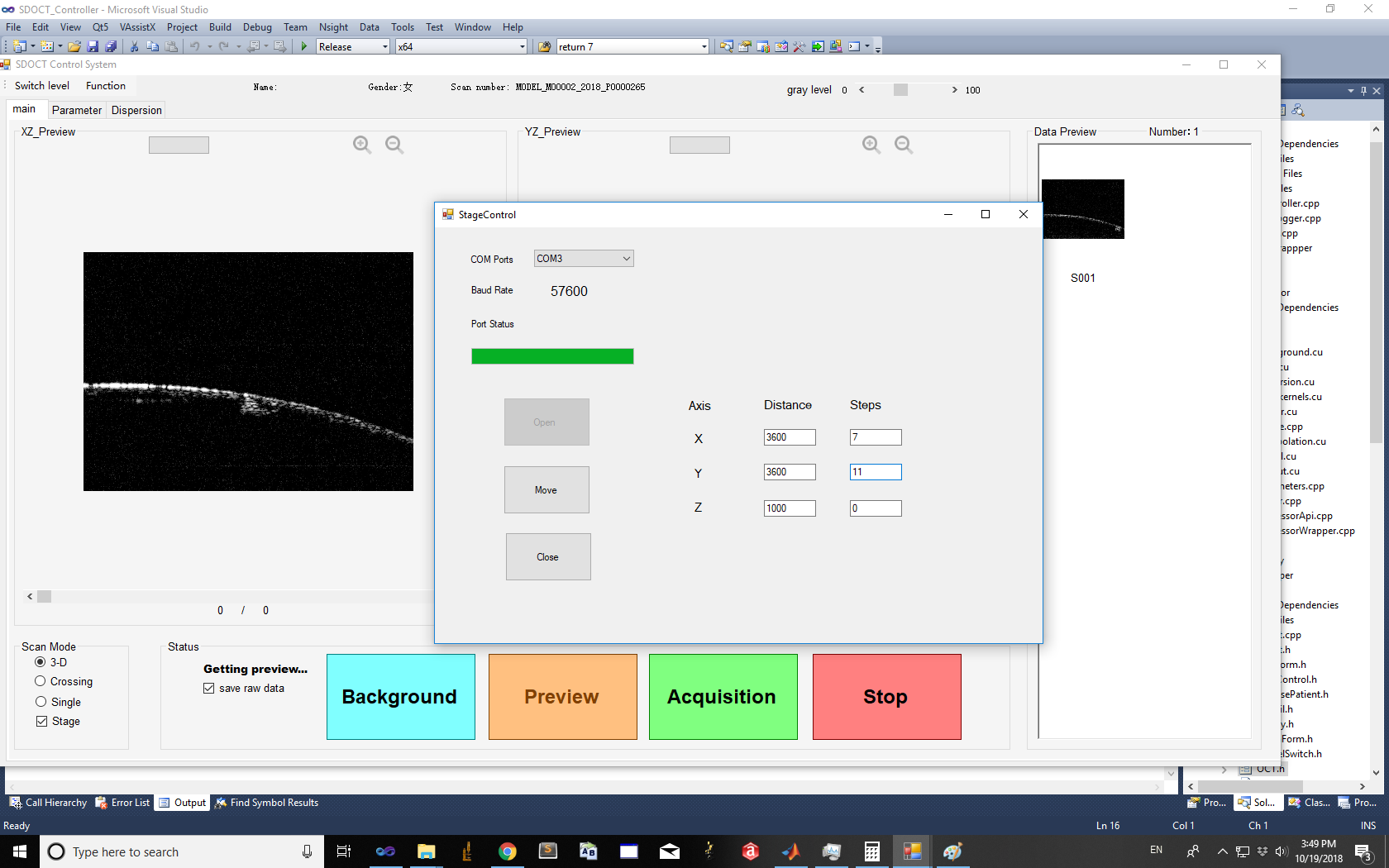The width and height of the screenshot is (1389, 868).
Task: Toggle the Stage checkbox
Action: pos(41,722)
